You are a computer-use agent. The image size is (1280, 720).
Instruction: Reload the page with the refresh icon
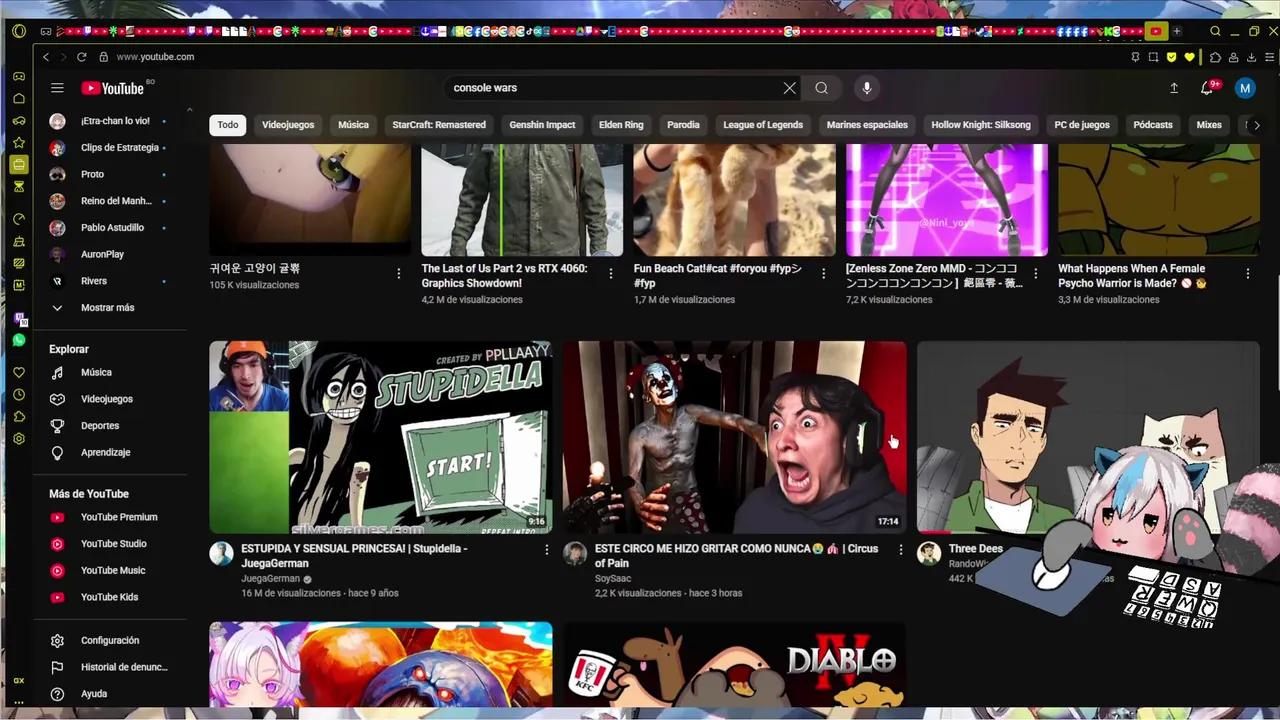(82, 57)
